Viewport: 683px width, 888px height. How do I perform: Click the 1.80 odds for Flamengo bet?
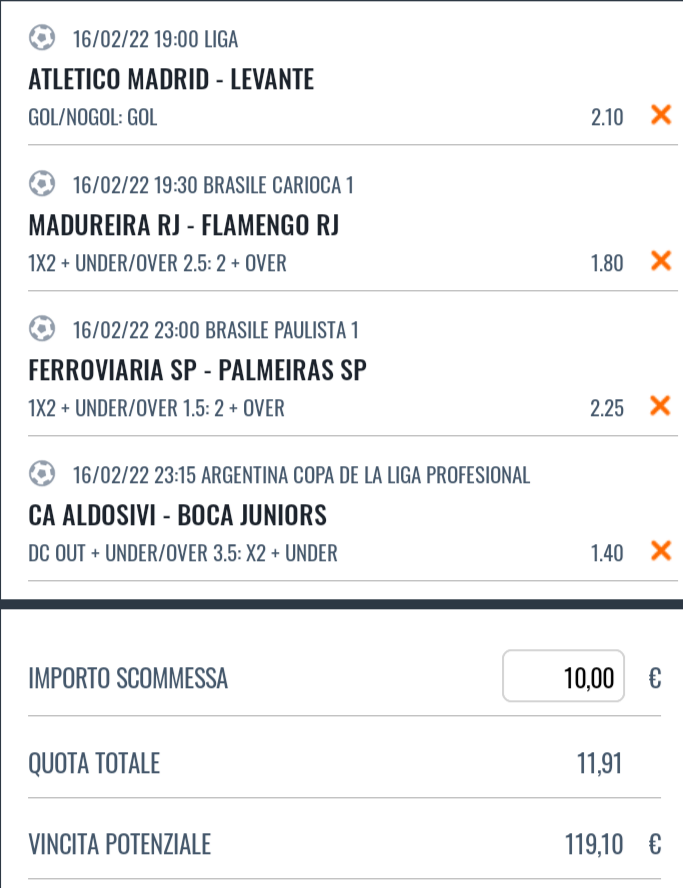click(x=607, y=263)
